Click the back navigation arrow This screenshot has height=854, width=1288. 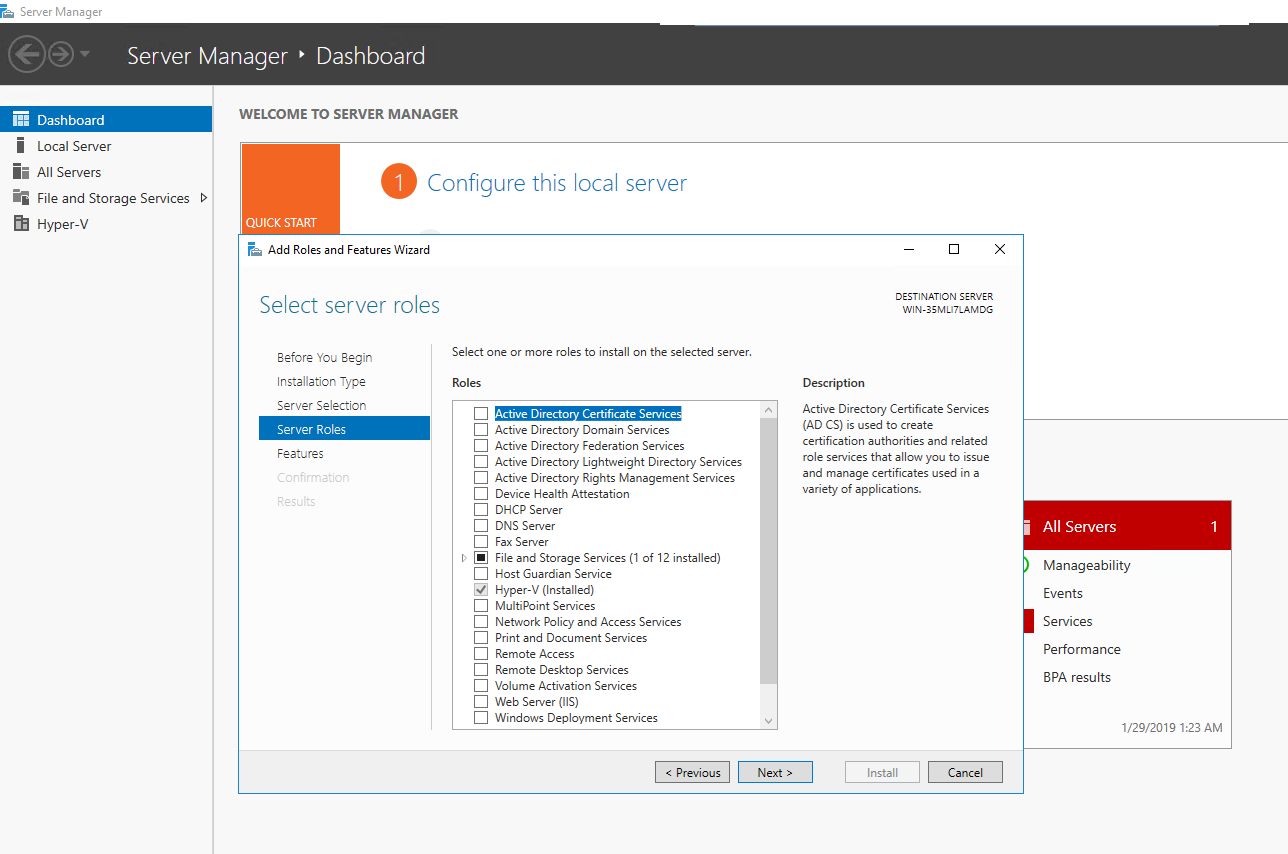28,53
